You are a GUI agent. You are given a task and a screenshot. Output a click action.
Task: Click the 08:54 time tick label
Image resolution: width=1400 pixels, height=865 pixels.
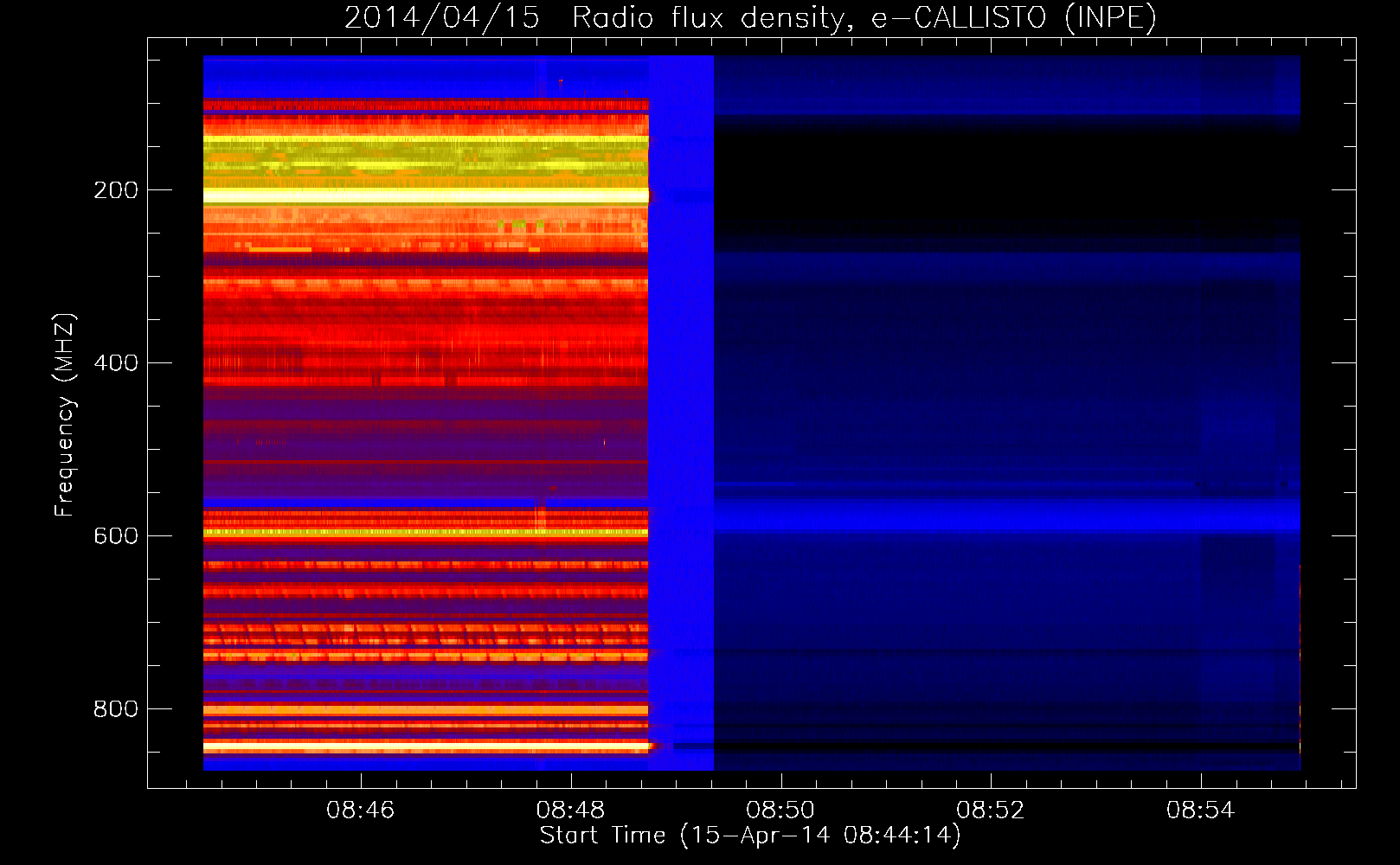point(1201,811)
